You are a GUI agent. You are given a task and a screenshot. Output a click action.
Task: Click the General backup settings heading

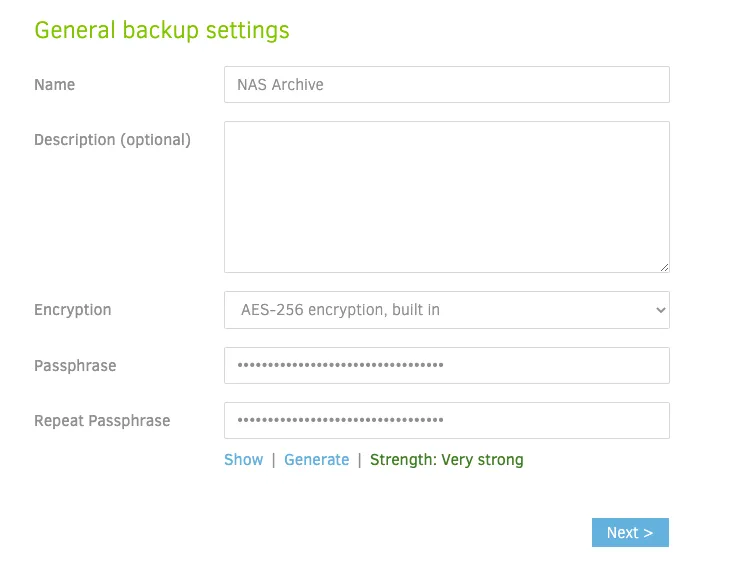162,30
